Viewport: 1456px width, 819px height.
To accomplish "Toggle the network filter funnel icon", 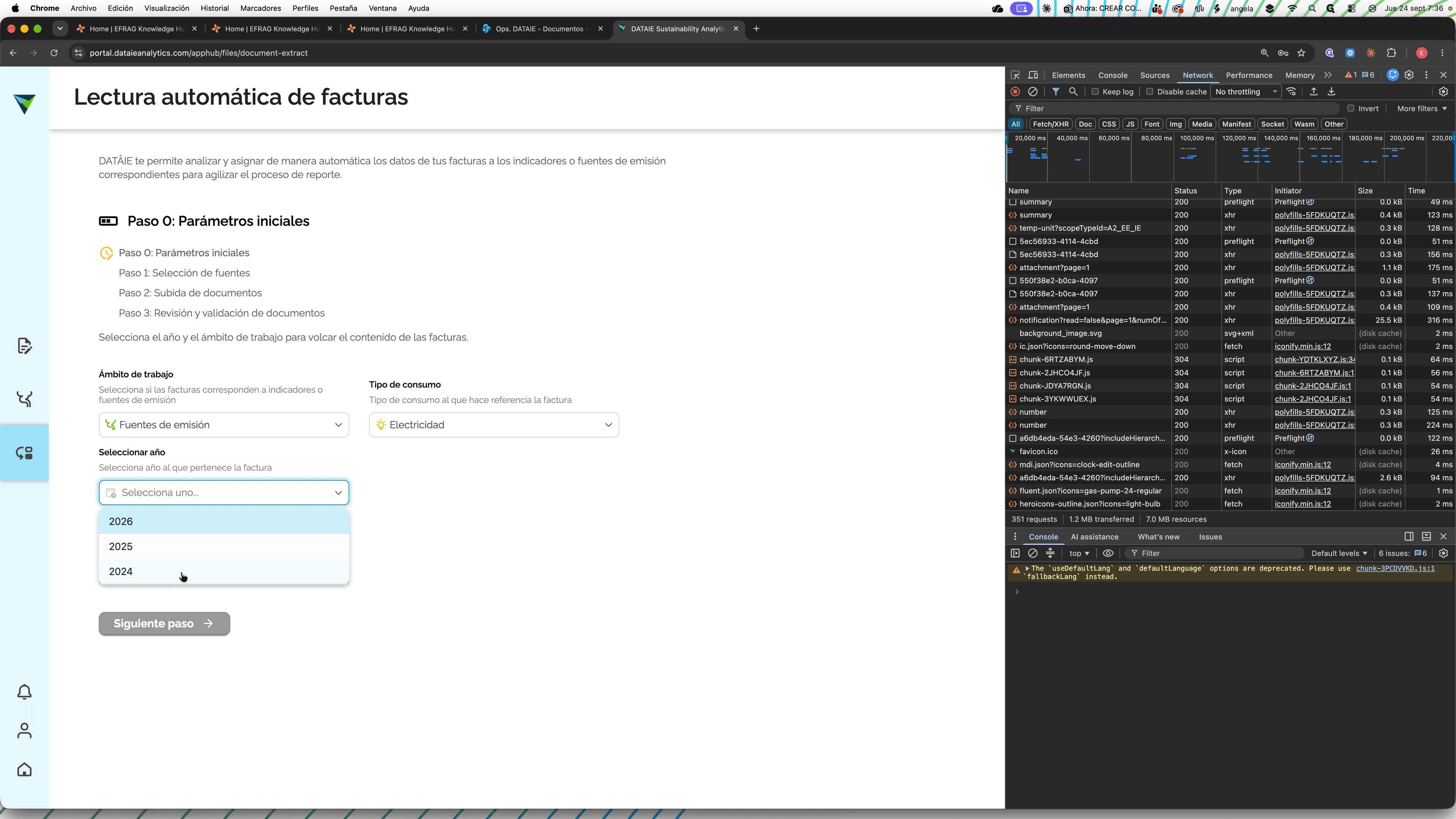I will coord(1055,91).
